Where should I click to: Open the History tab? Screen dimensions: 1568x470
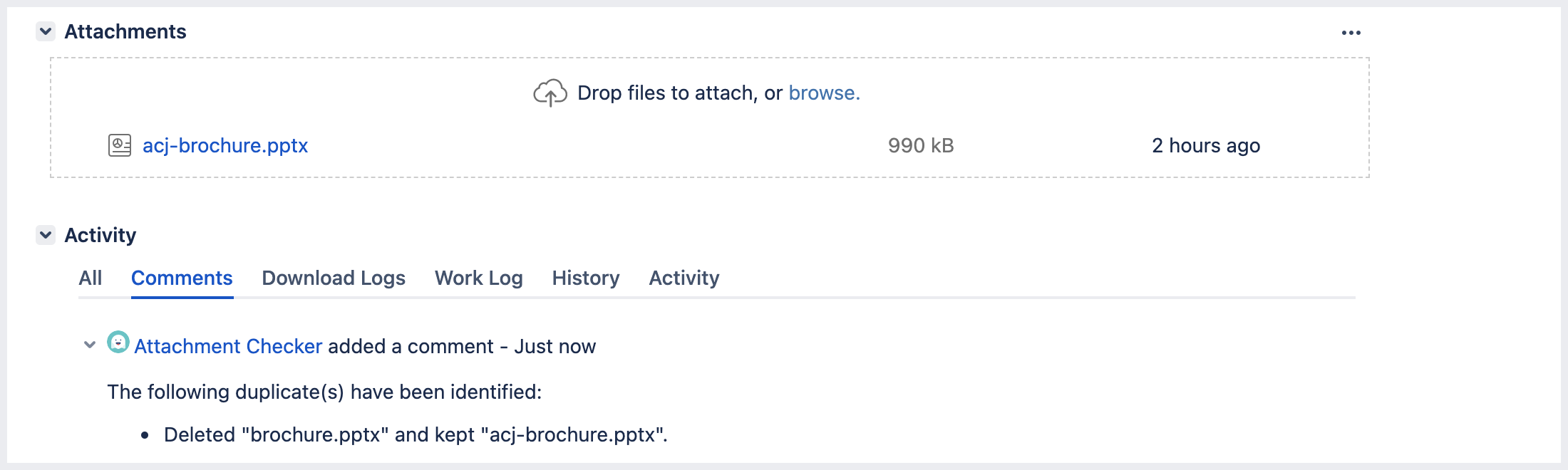pos(585,278)
